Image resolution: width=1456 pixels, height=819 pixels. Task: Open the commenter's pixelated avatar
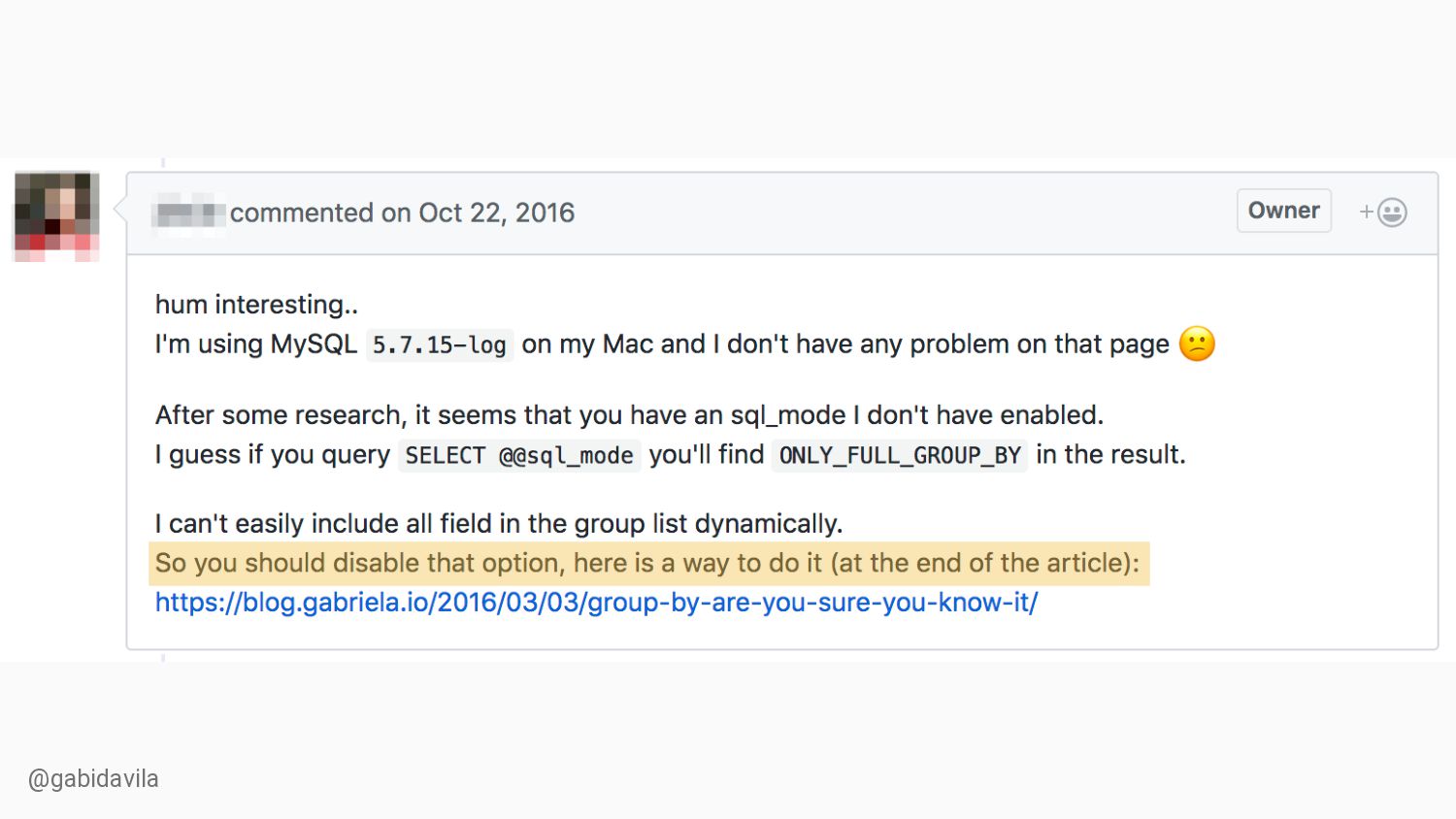click(x=56, y=216)
